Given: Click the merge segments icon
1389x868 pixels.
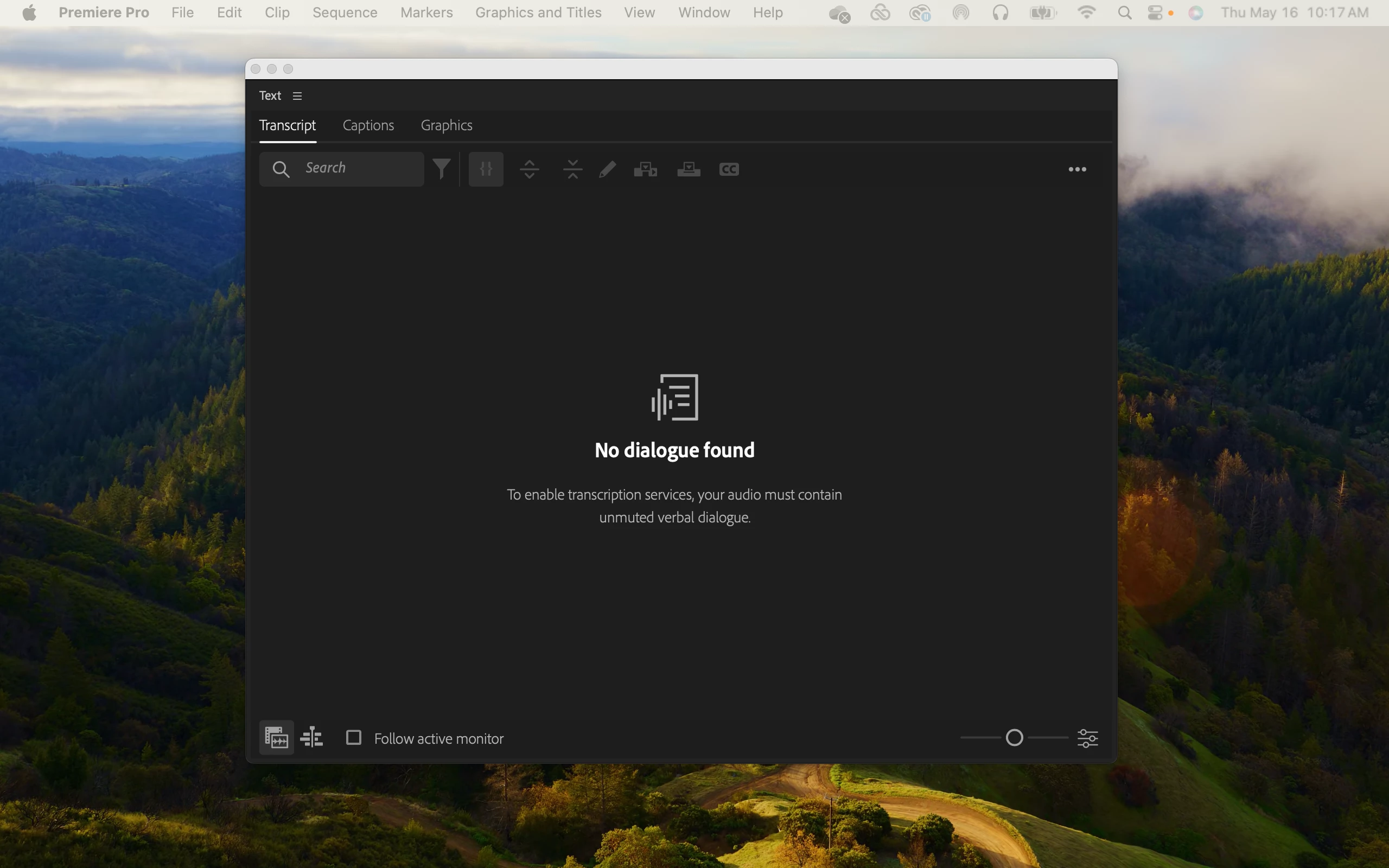Looking at the screenshot, I should [x=572, y=169].
